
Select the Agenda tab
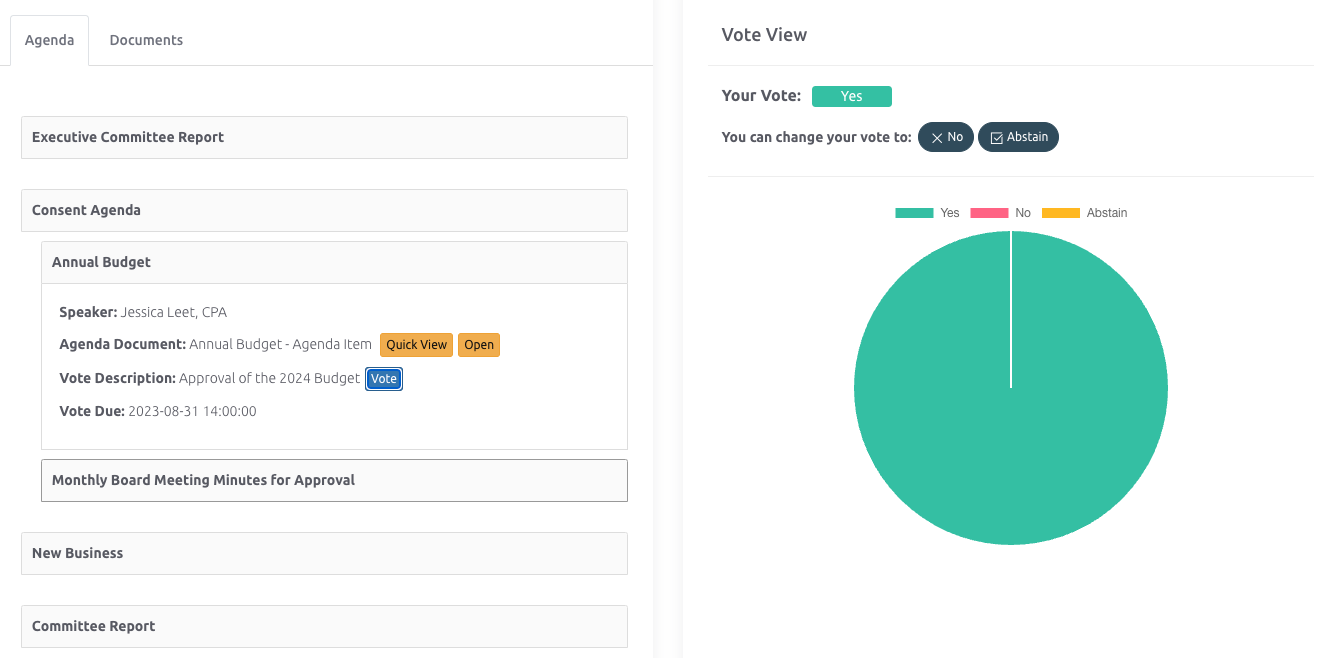[50, 41]
